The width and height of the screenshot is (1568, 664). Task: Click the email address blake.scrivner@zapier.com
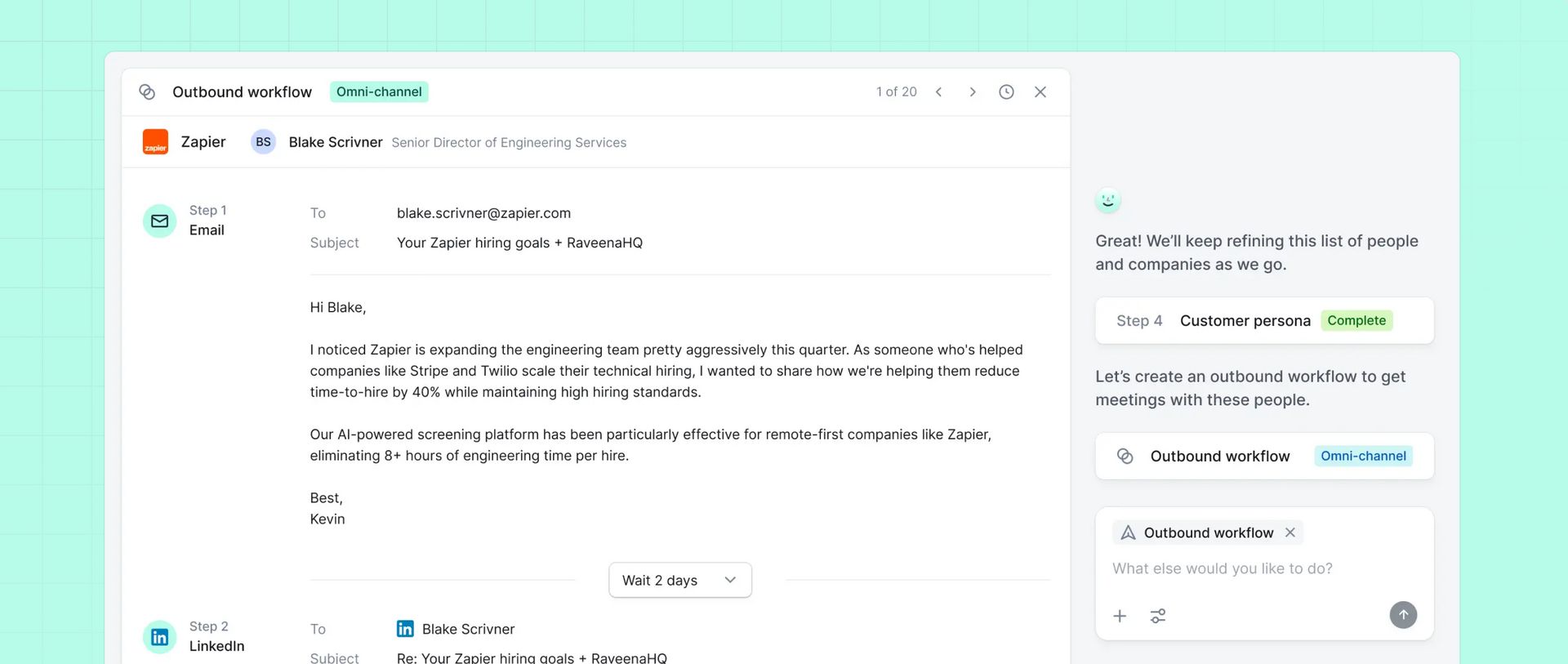(483, 213)
